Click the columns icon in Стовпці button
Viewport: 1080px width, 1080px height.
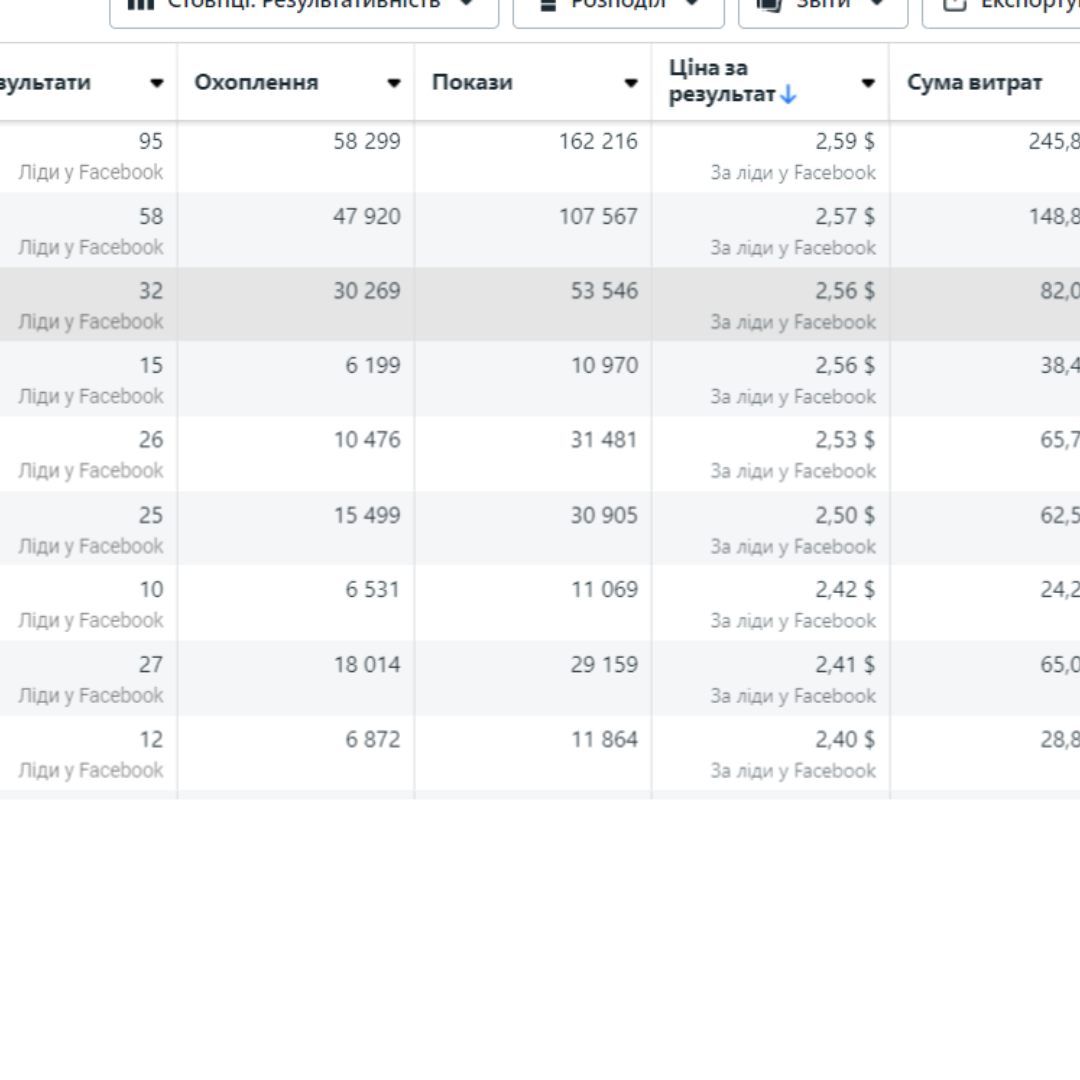tap(141, 4)
